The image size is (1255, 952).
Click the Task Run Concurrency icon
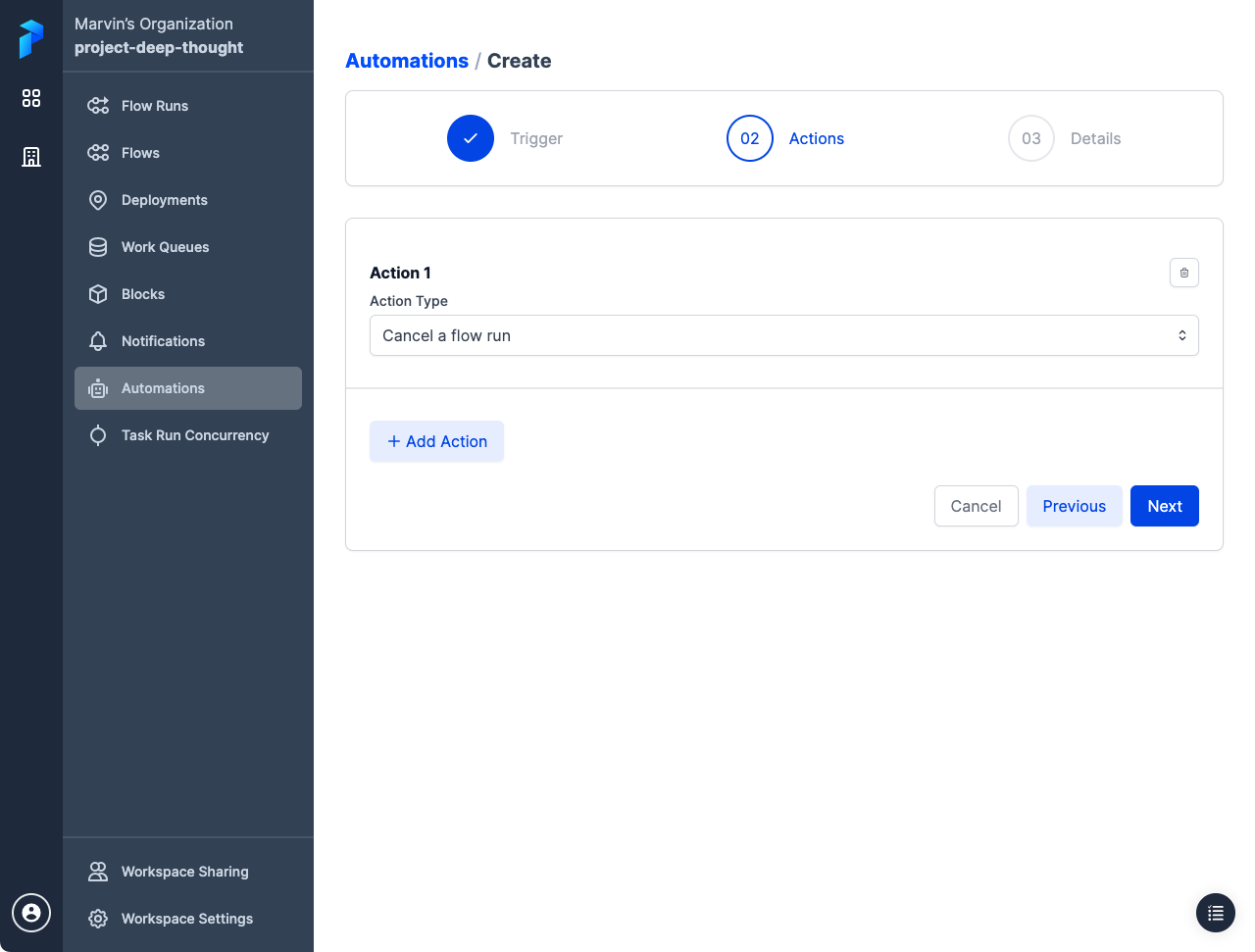pyautogui.click(x=98, y=435)
